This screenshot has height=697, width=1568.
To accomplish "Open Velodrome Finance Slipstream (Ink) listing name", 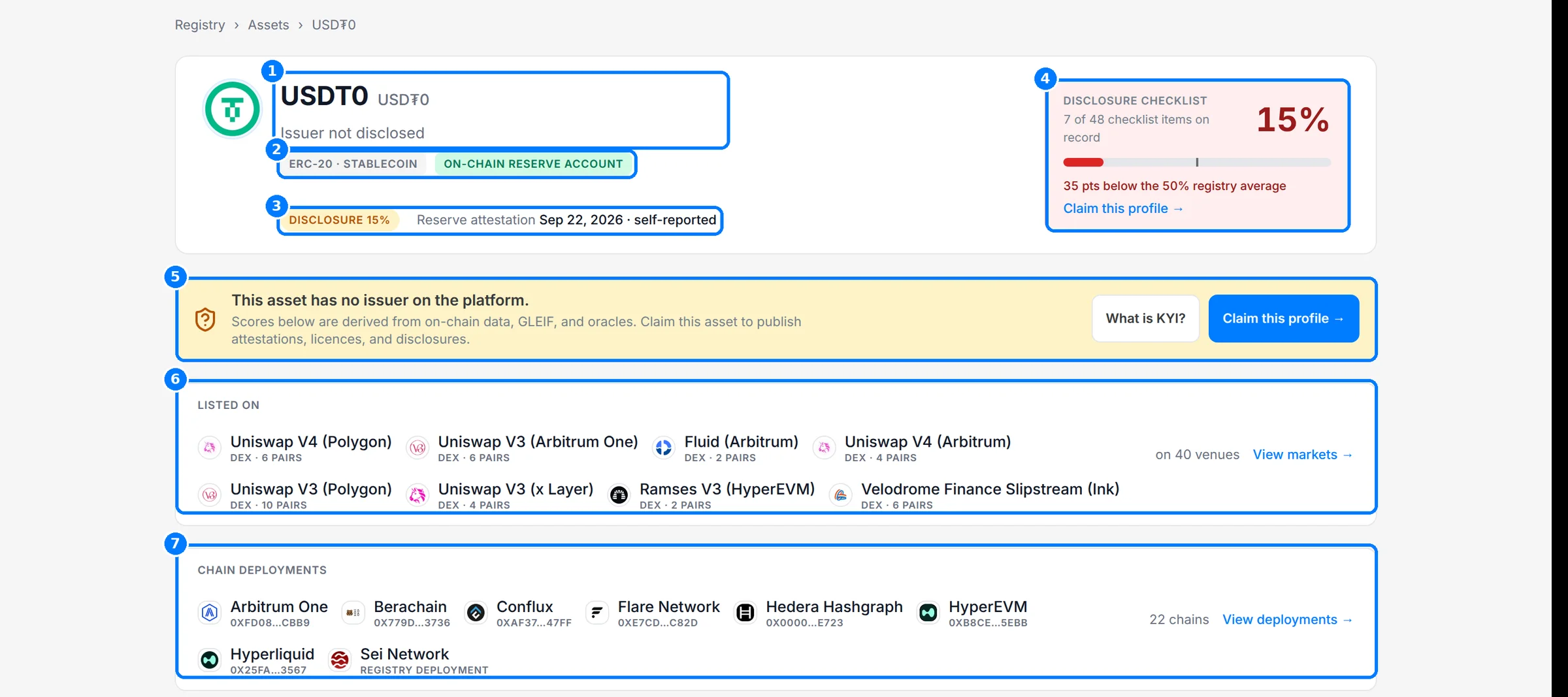I will point(990,489).
